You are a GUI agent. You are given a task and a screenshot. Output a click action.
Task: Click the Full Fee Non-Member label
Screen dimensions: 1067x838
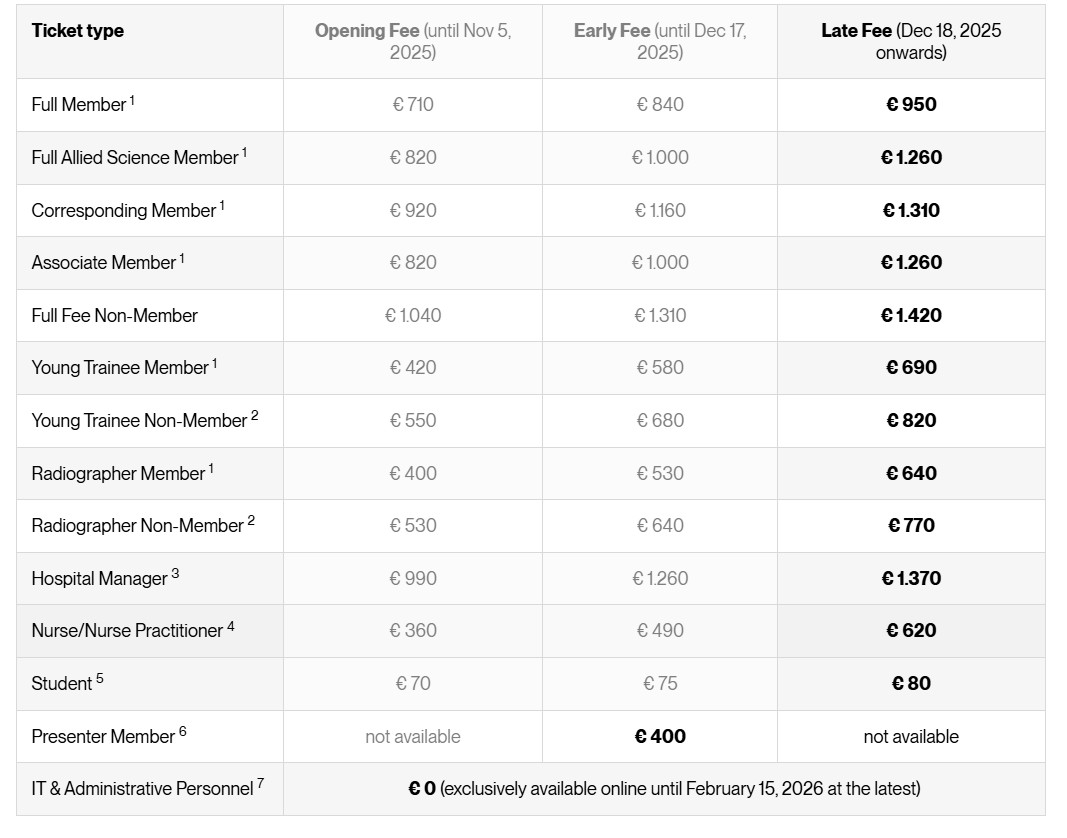tap(115, 315)
